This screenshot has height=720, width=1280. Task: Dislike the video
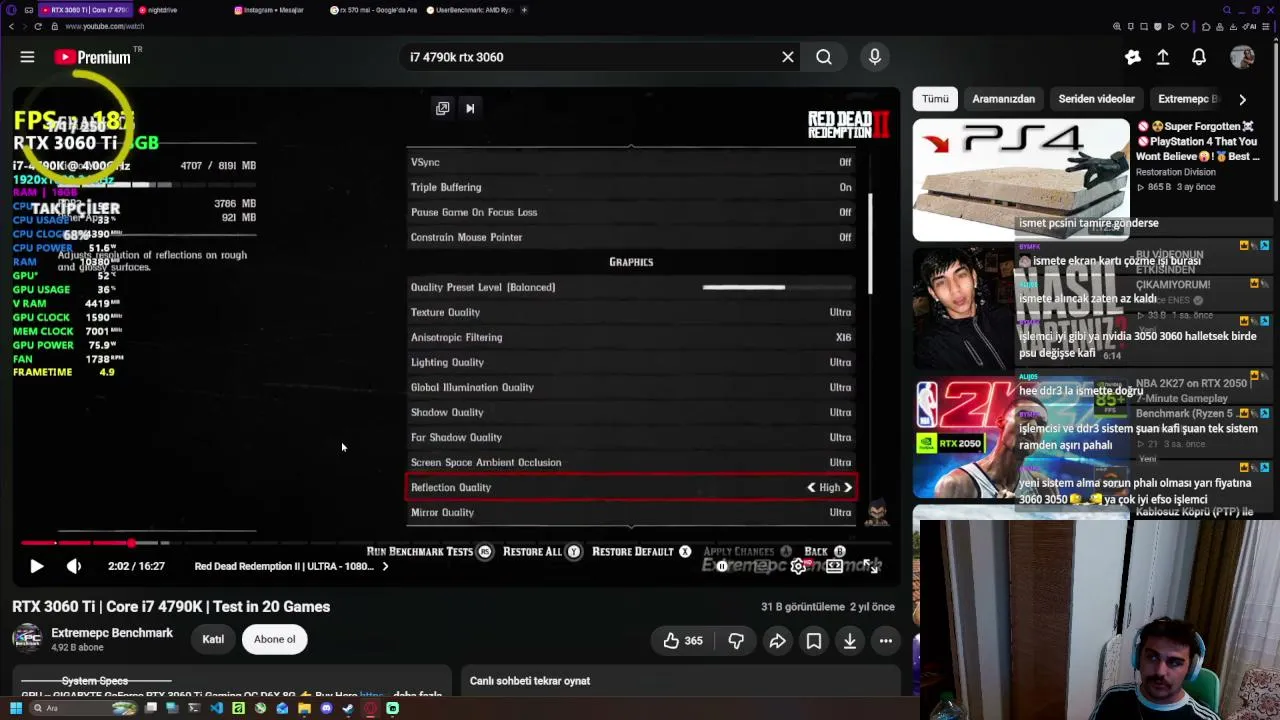736,641
